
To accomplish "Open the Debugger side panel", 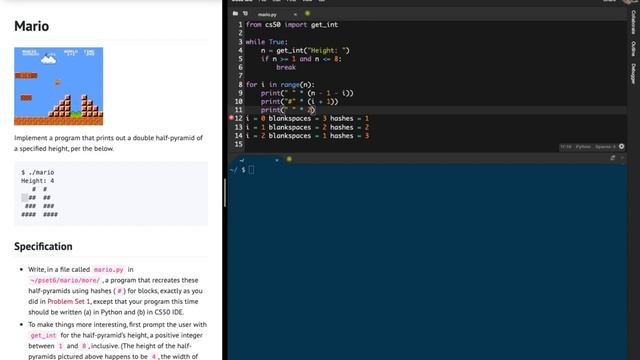I will [x=633, y=73].
